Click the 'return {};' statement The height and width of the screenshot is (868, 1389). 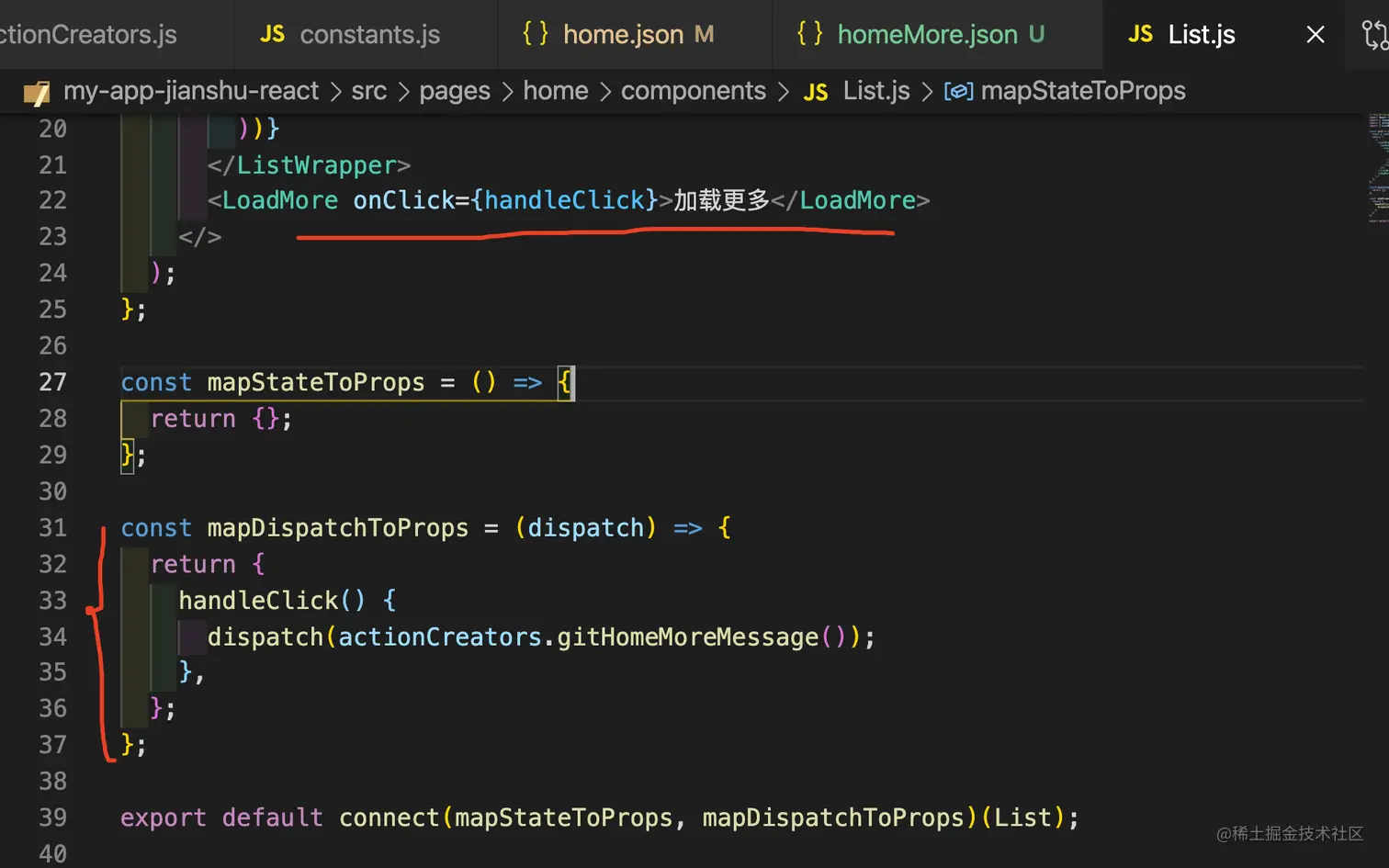click(221, 419)
